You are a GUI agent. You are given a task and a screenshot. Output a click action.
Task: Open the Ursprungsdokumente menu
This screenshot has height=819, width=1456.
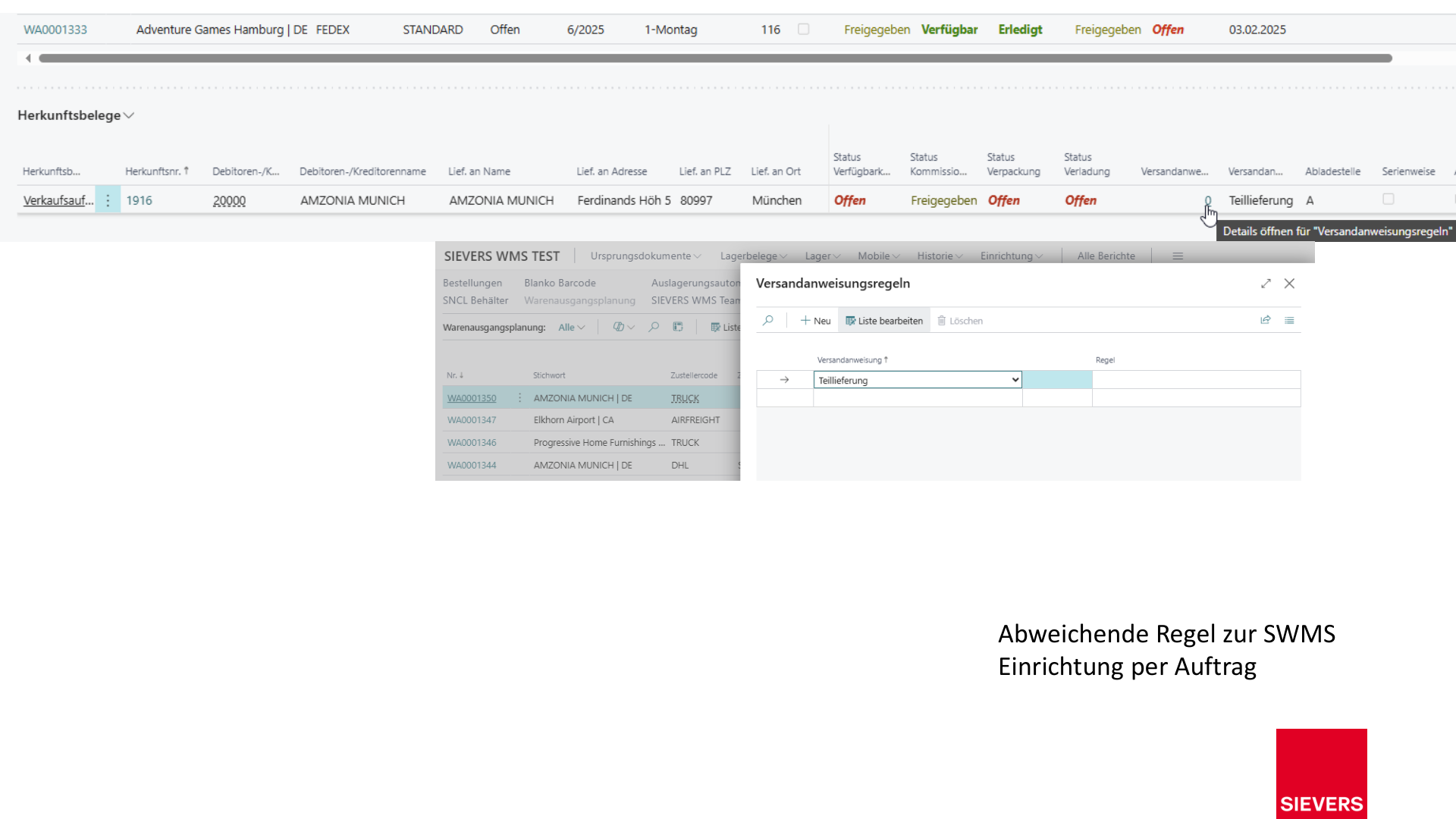645,256
